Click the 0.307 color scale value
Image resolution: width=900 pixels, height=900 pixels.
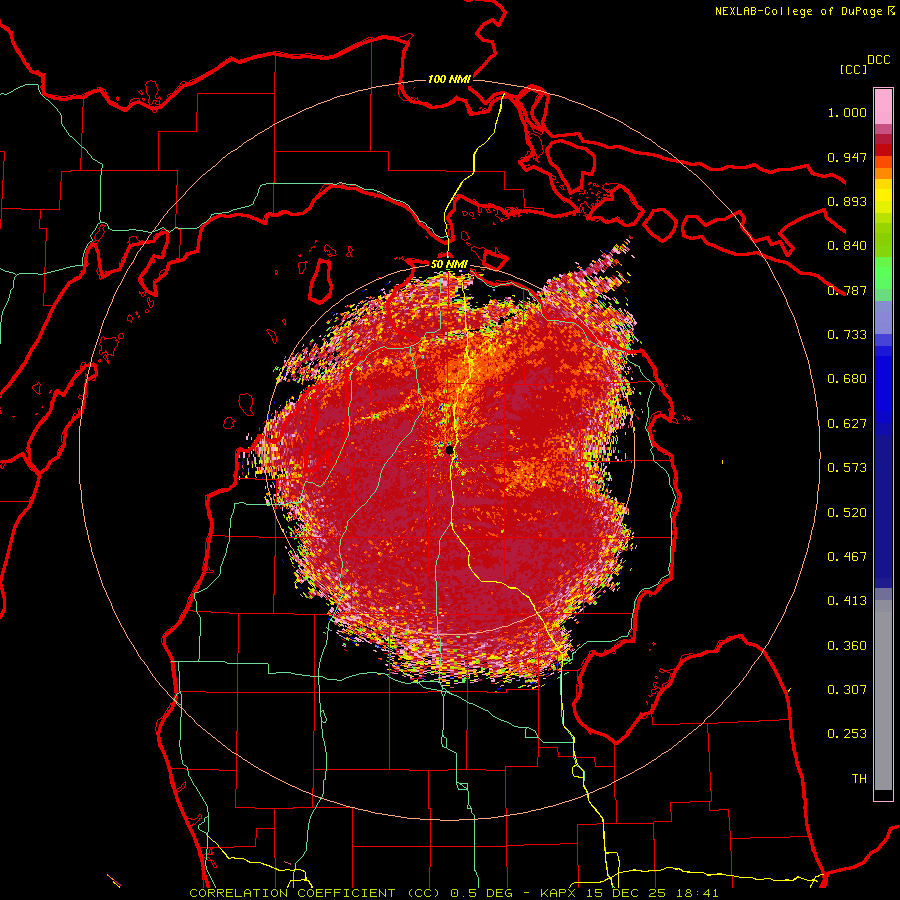[847, 690]
